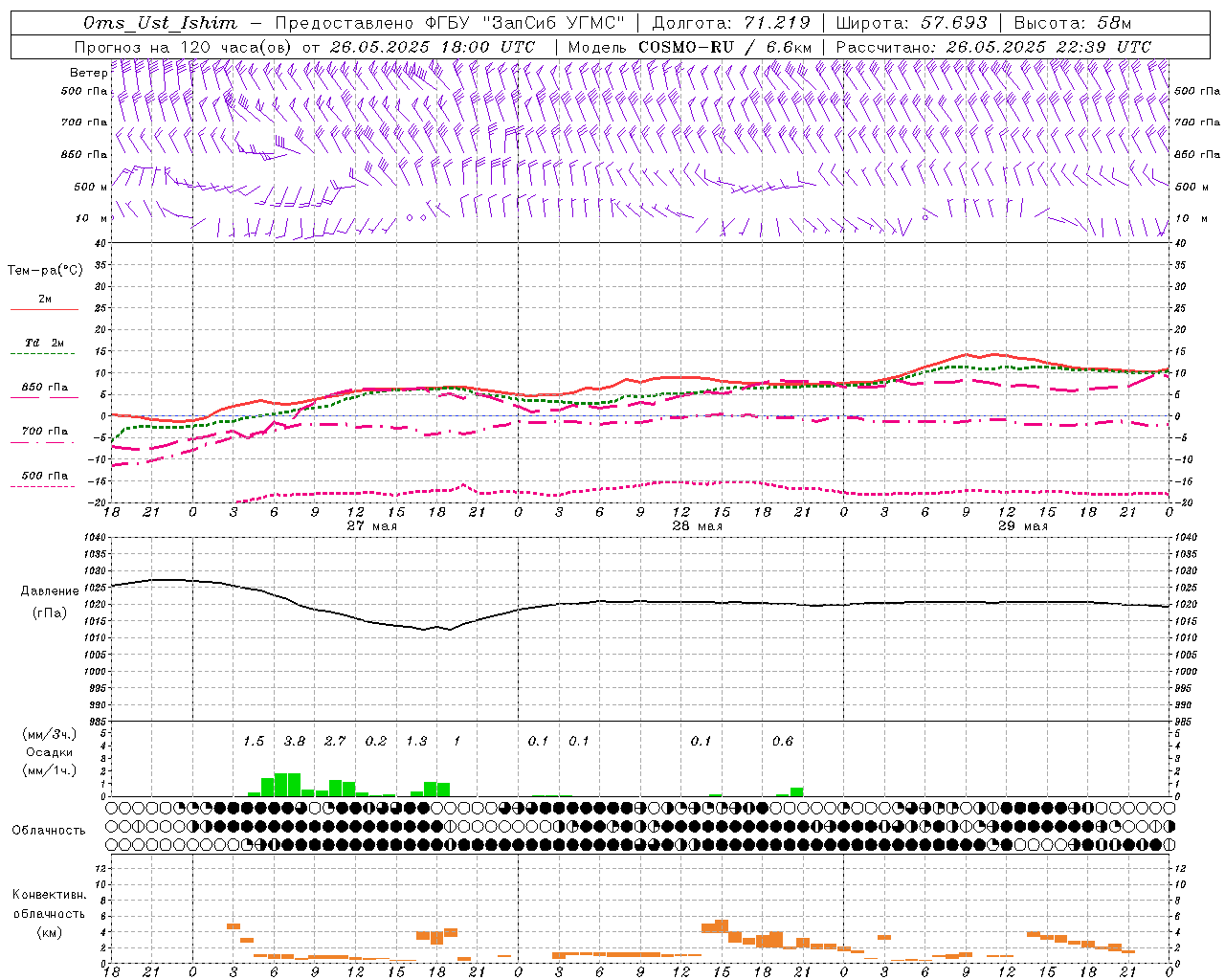The width and height of the screenshot is (1225, 980).
Task: Select the (мм/1ч.) unit label
Action: (x=50, y=770)
